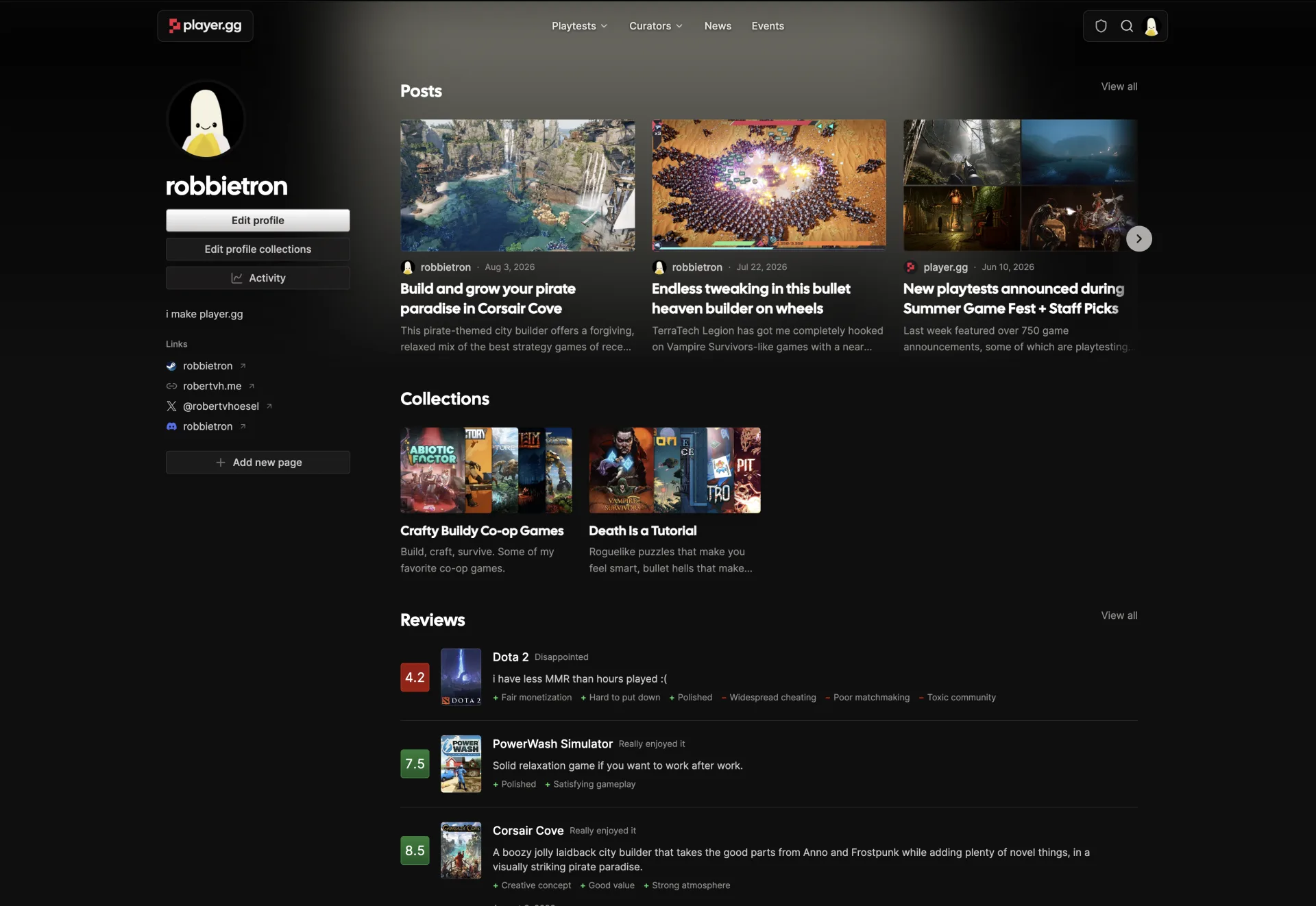Expand the Curators dropdown menu
This screenshot has width=1316, height=906.
[656, 26]
